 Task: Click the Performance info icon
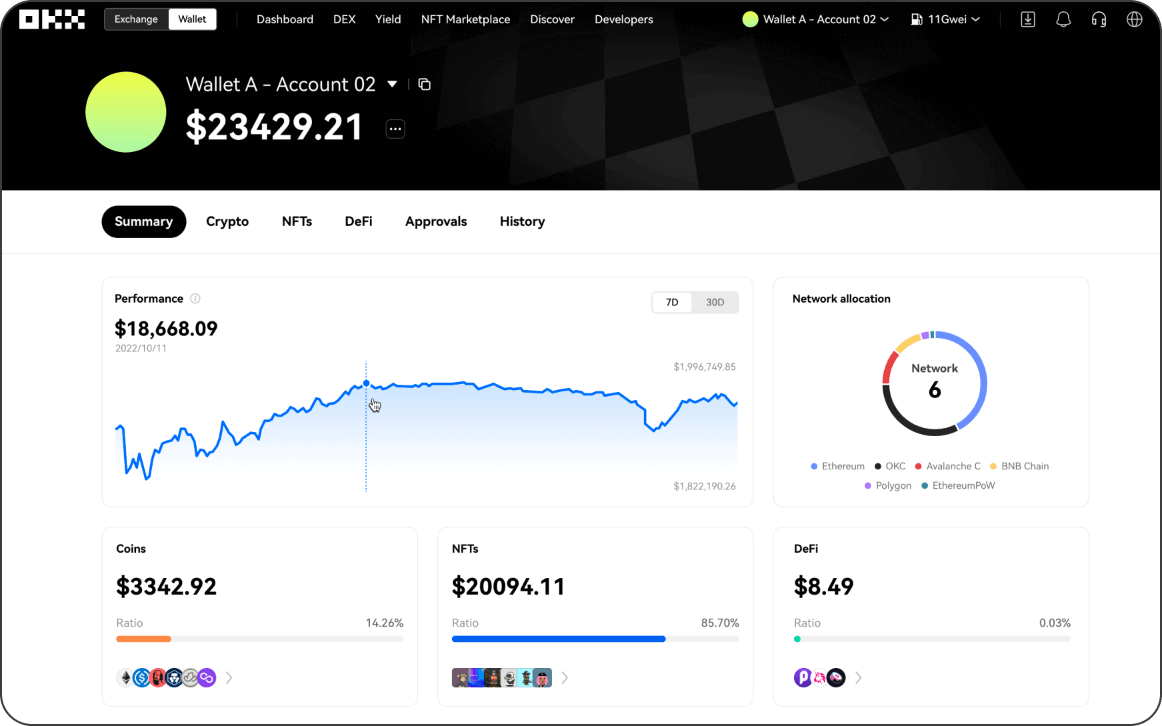click(x=195, y=299)
